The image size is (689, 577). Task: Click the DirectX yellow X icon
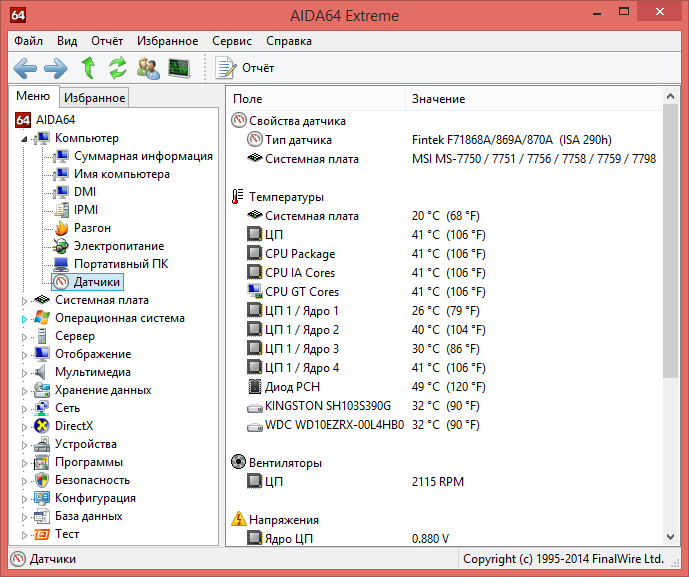(x=42, y=426)
